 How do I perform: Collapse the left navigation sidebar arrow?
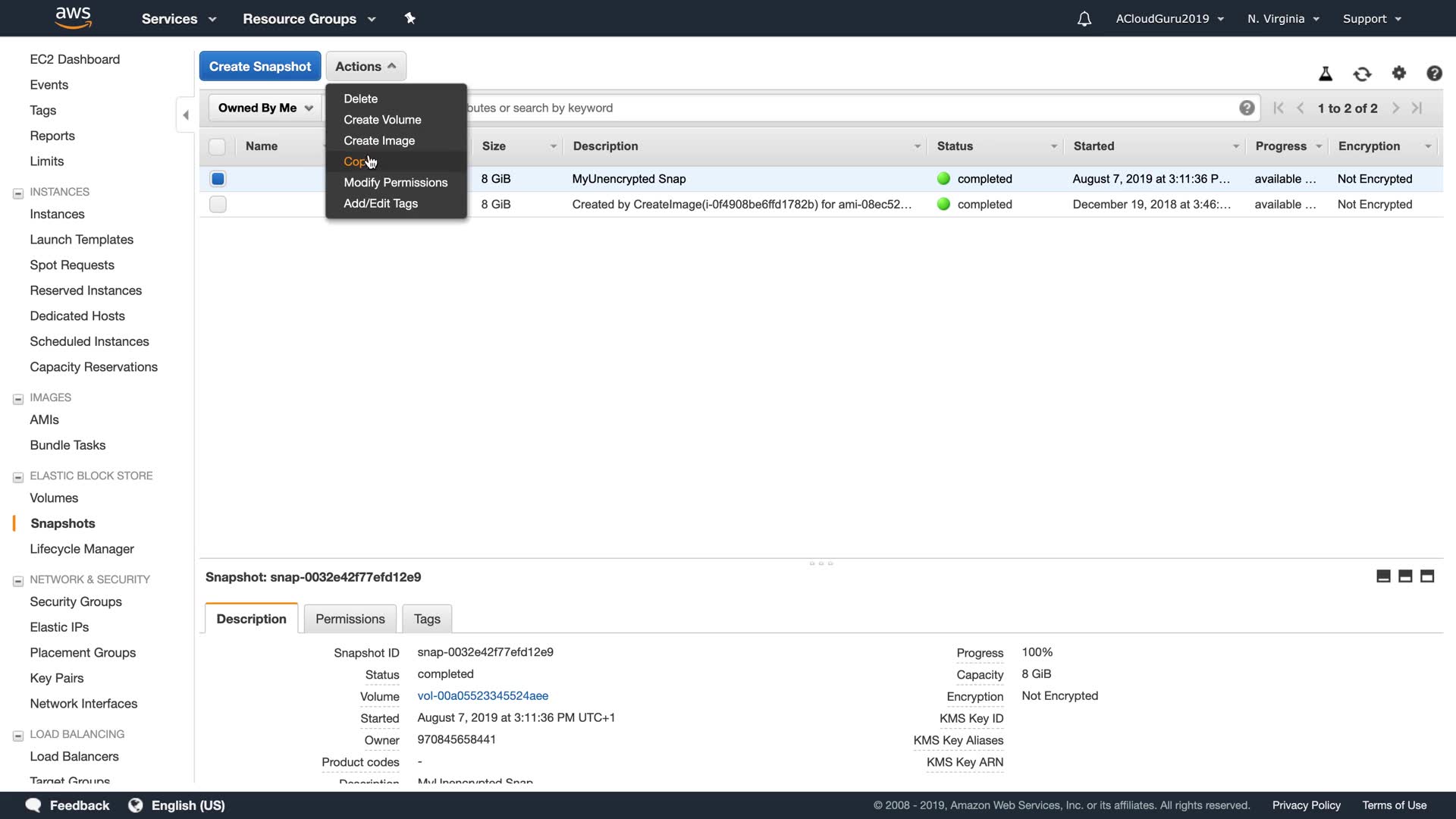186,115
